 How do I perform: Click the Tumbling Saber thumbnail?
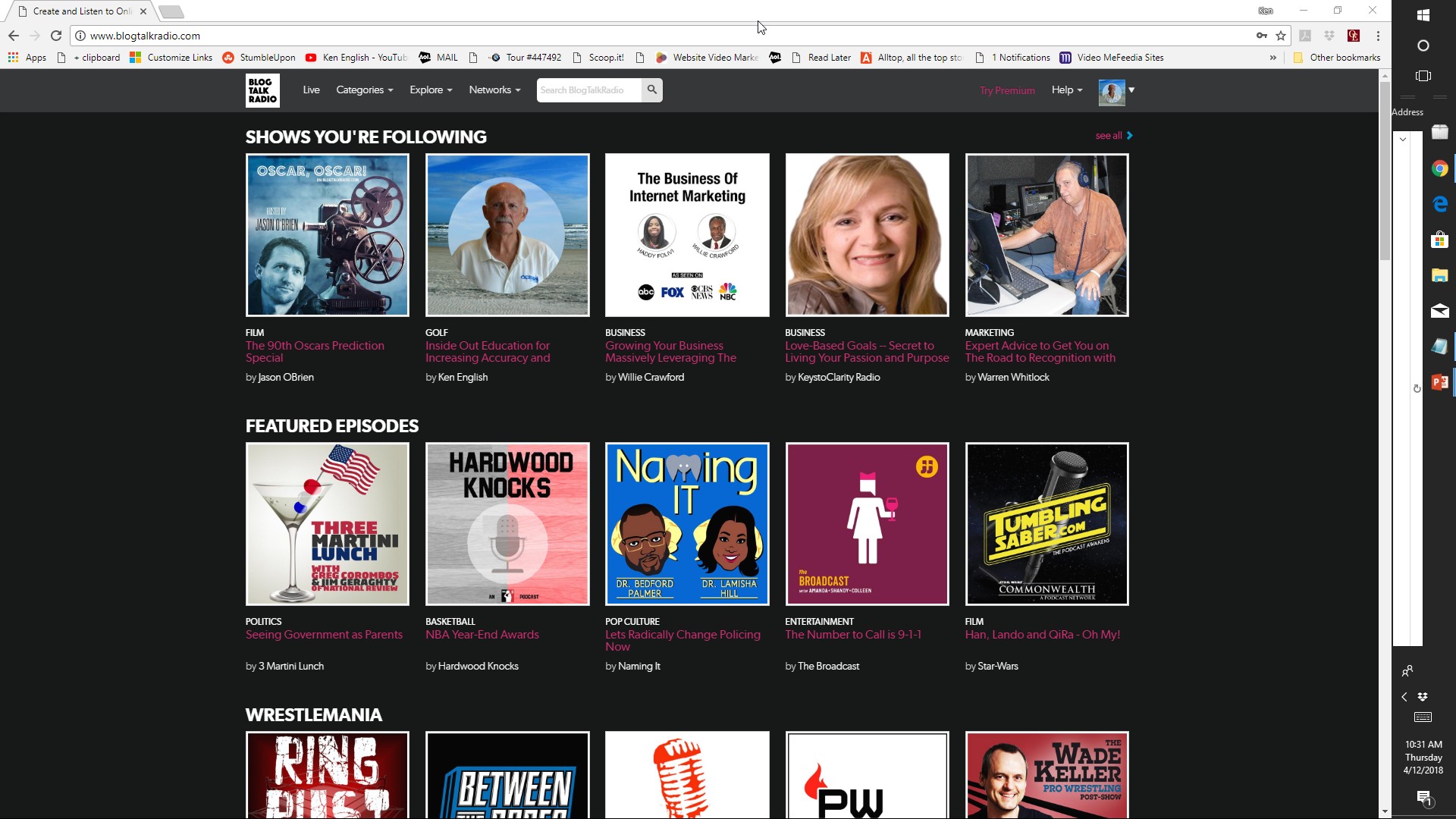1046,524
